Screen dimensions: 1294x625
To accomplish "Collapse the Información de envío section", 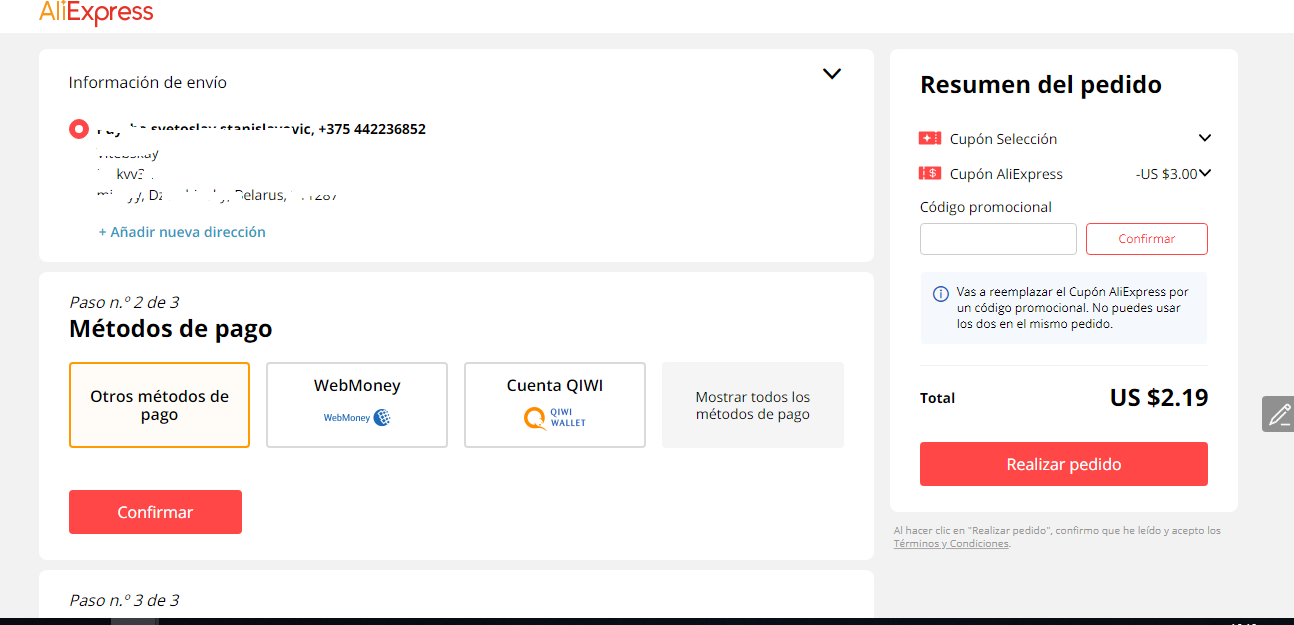I will pos(832,74).
